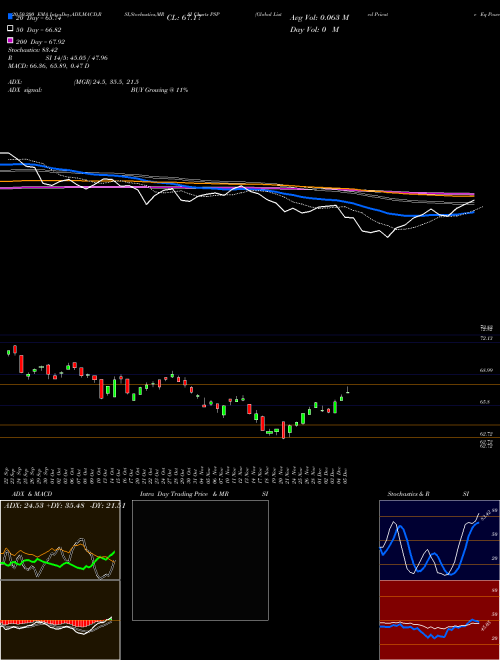Click the 'Day Vol: 0 M' label
Viewport: 500px width, 660px height.
(x=314, y=29)
